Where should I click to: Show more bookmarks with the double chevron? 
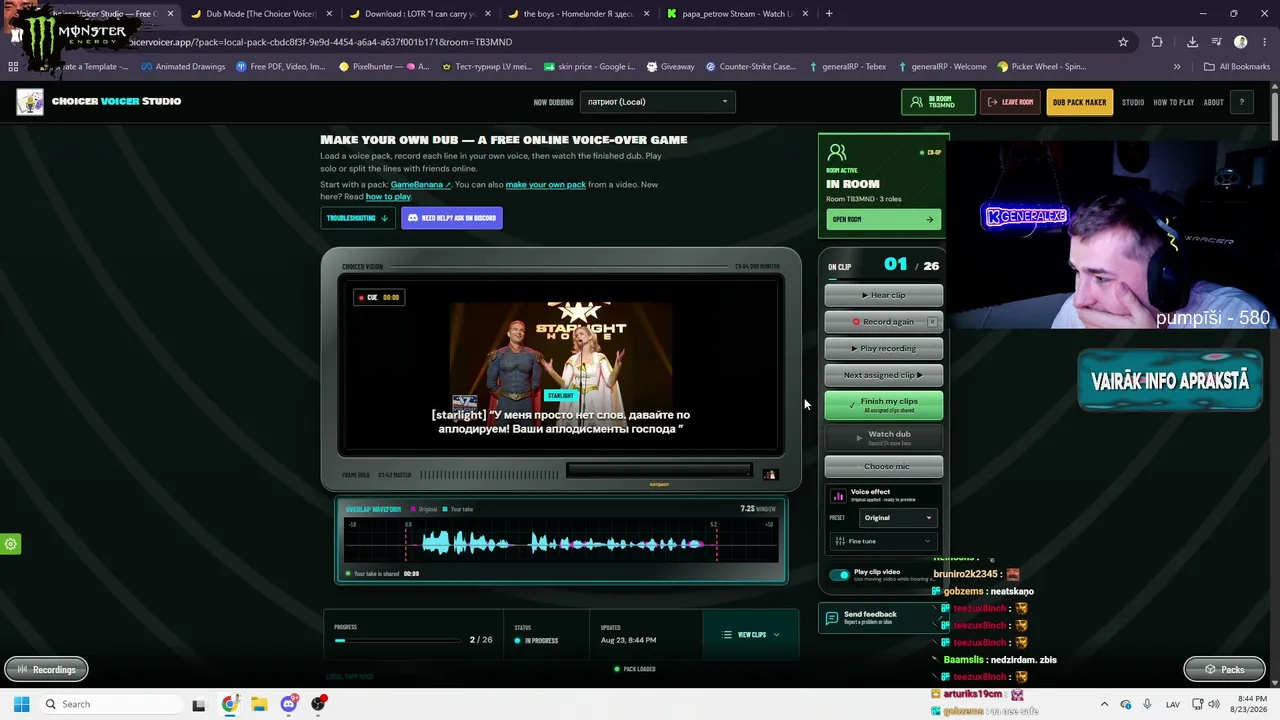click(x=1177, y=67)
